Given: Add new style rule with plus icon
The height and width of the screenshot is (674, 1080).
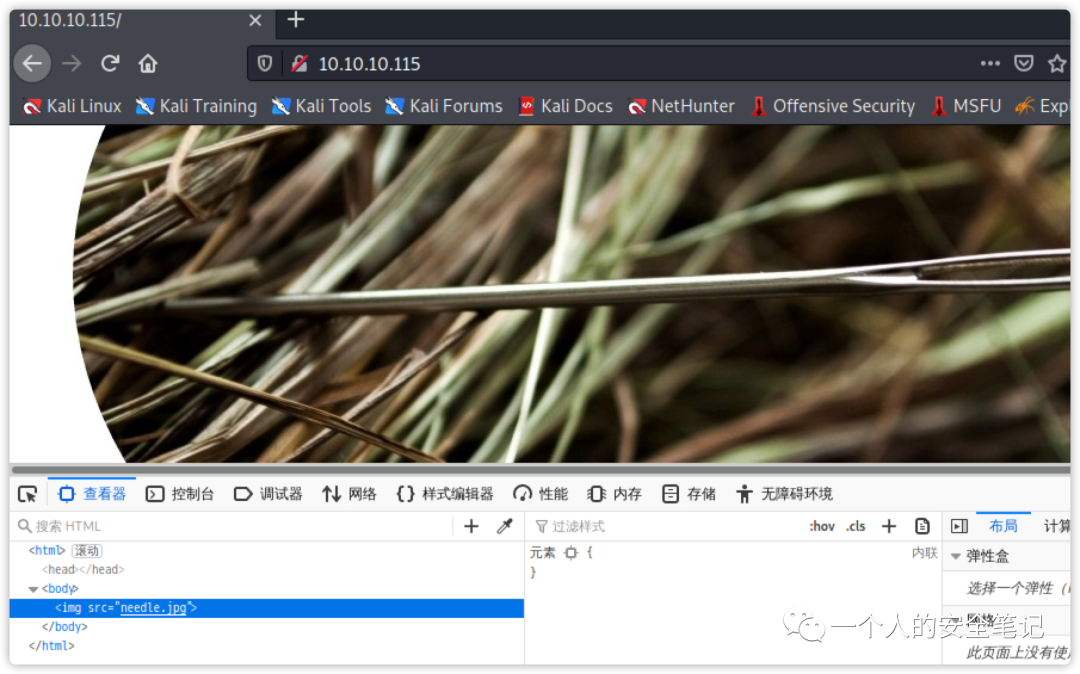Looking at the screenshot, I should [x=889, y=526].
